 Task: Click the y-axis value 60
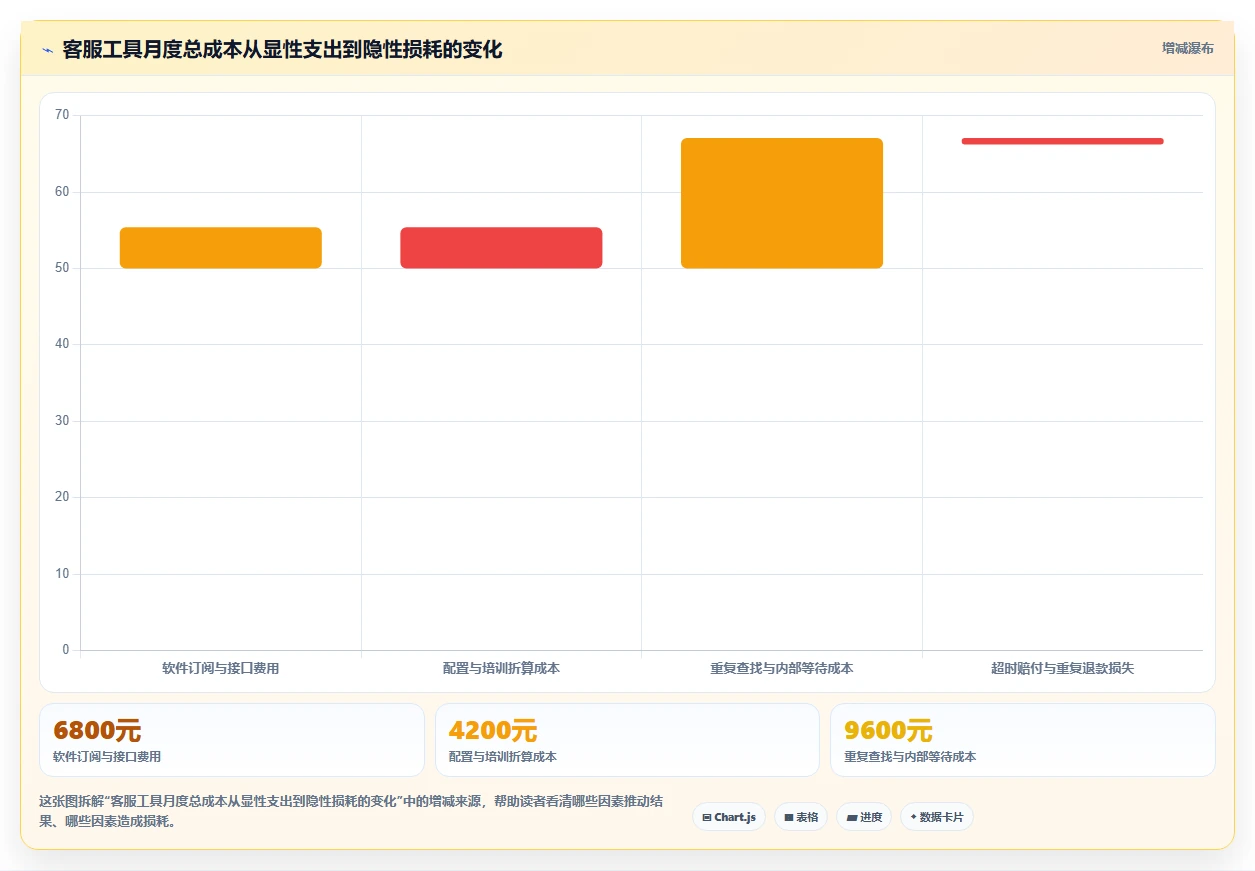coord(62,191)
